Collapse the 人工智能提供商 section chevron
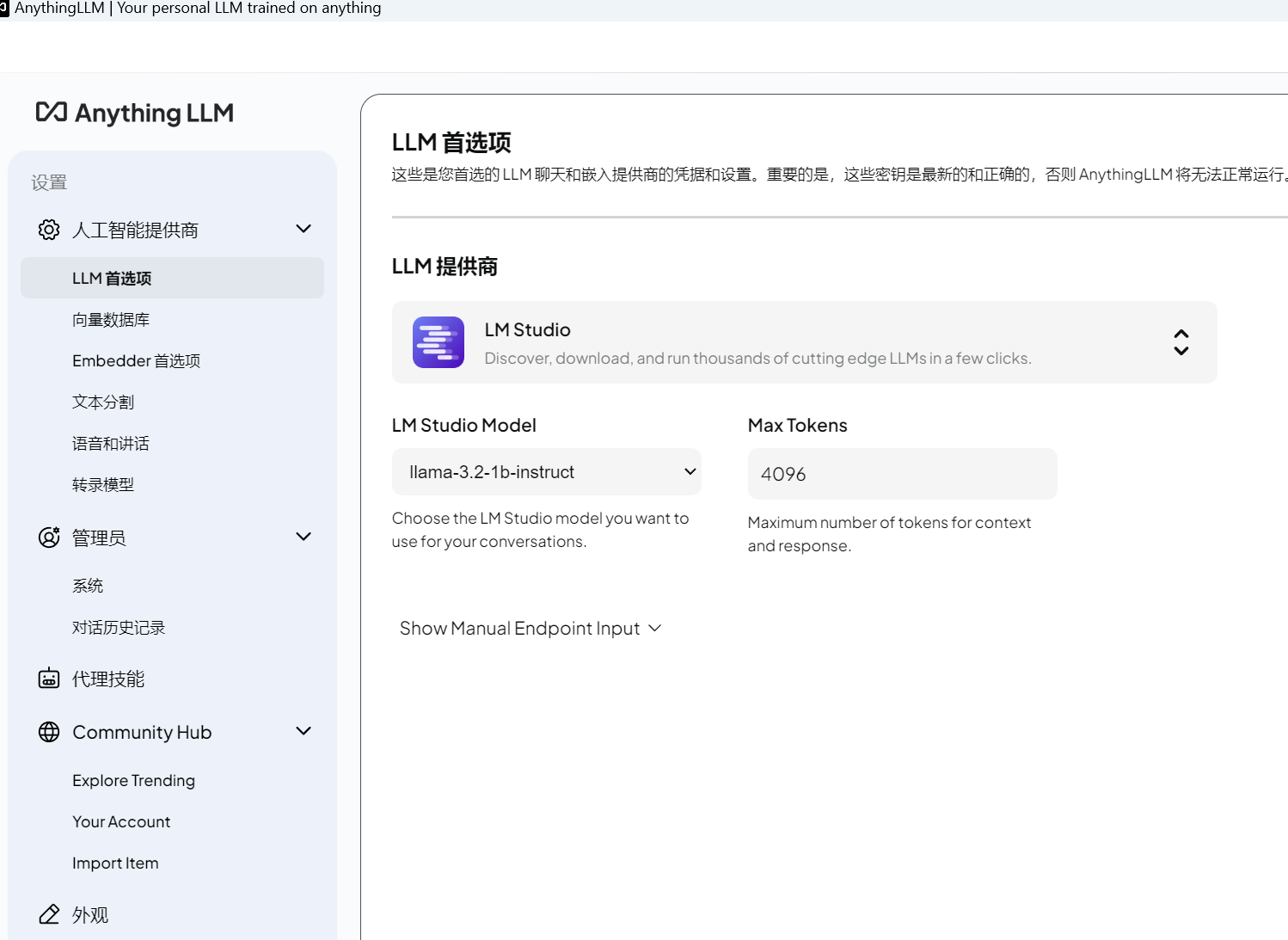Image resolution: width=1288 pixels, height=940 pixels. 304,229
